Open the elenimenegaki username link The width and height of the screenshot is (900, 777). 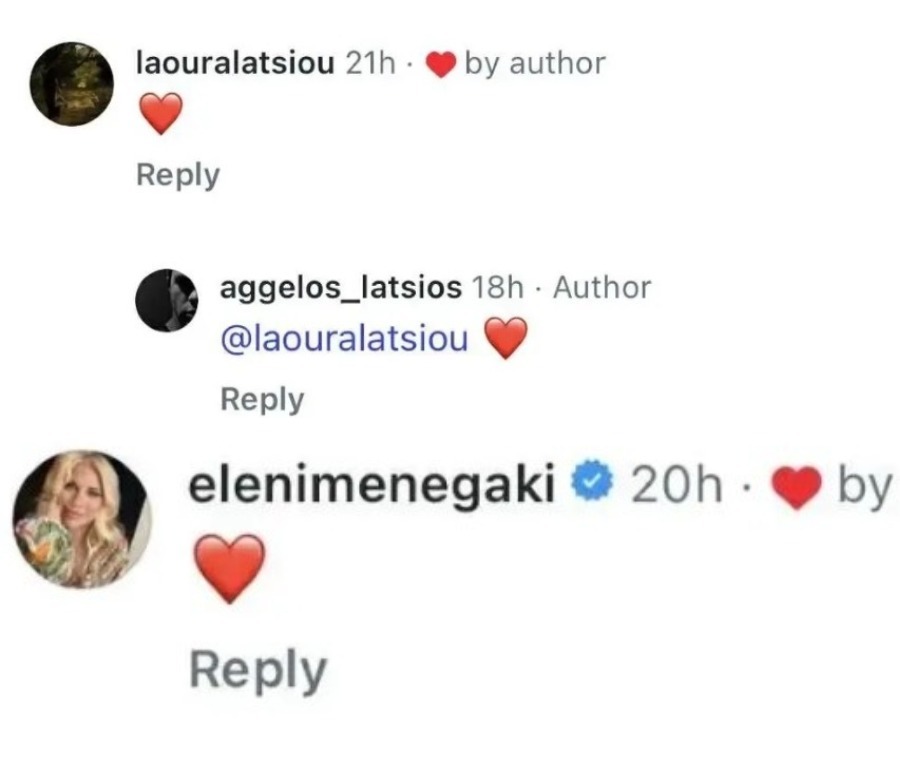point(372,485)
